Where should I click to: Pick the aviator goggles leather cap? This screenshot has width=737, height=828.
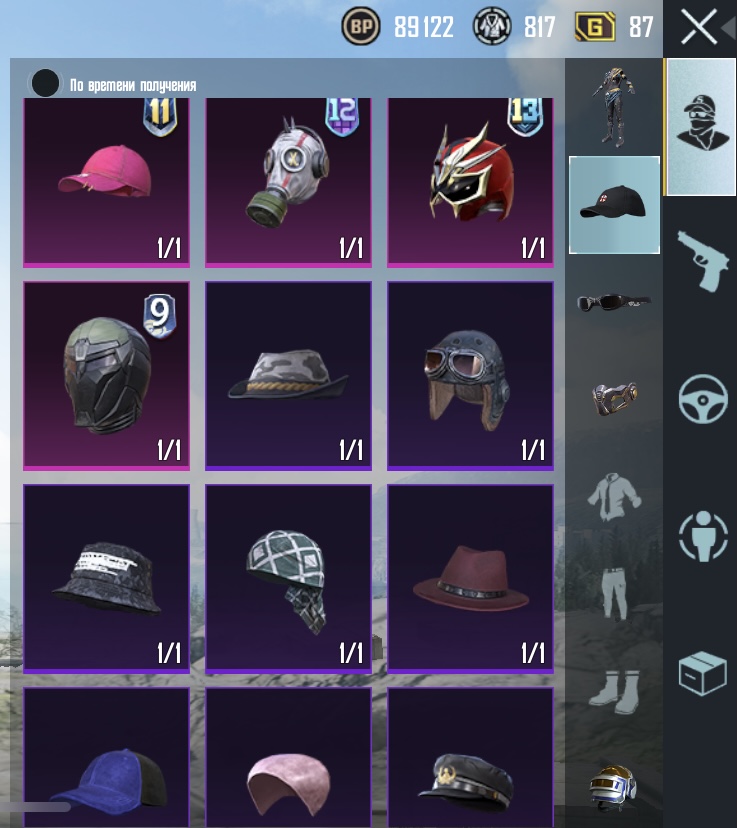pyautogui.click(x=470, y=376)
